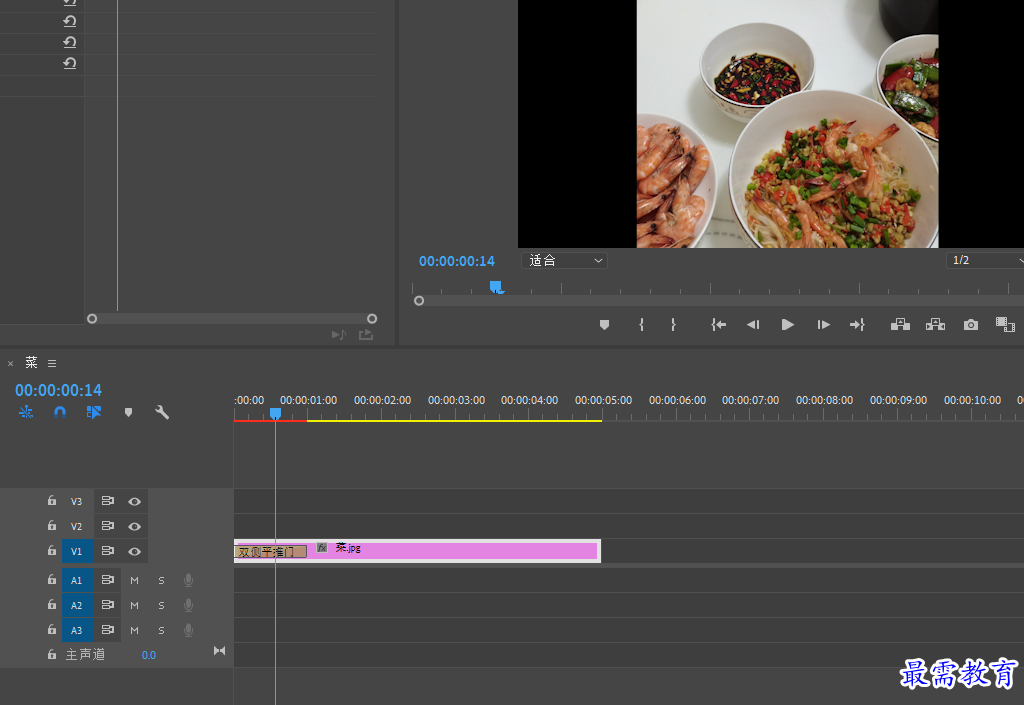
Task: Close the 菜 sequence tab
Action: click(x=10, y=364)
